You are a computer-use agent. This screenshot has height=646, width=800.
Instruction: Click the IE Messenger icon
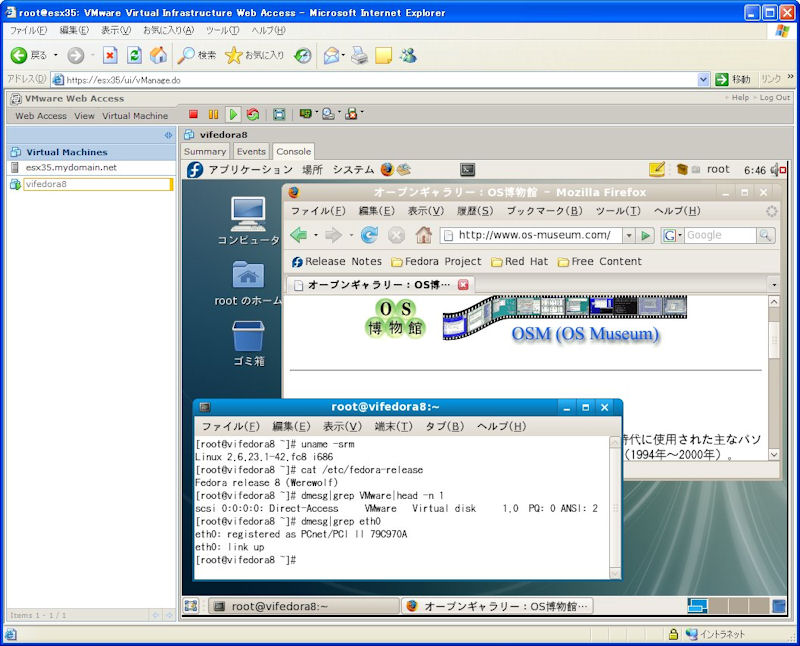point(408,55)
